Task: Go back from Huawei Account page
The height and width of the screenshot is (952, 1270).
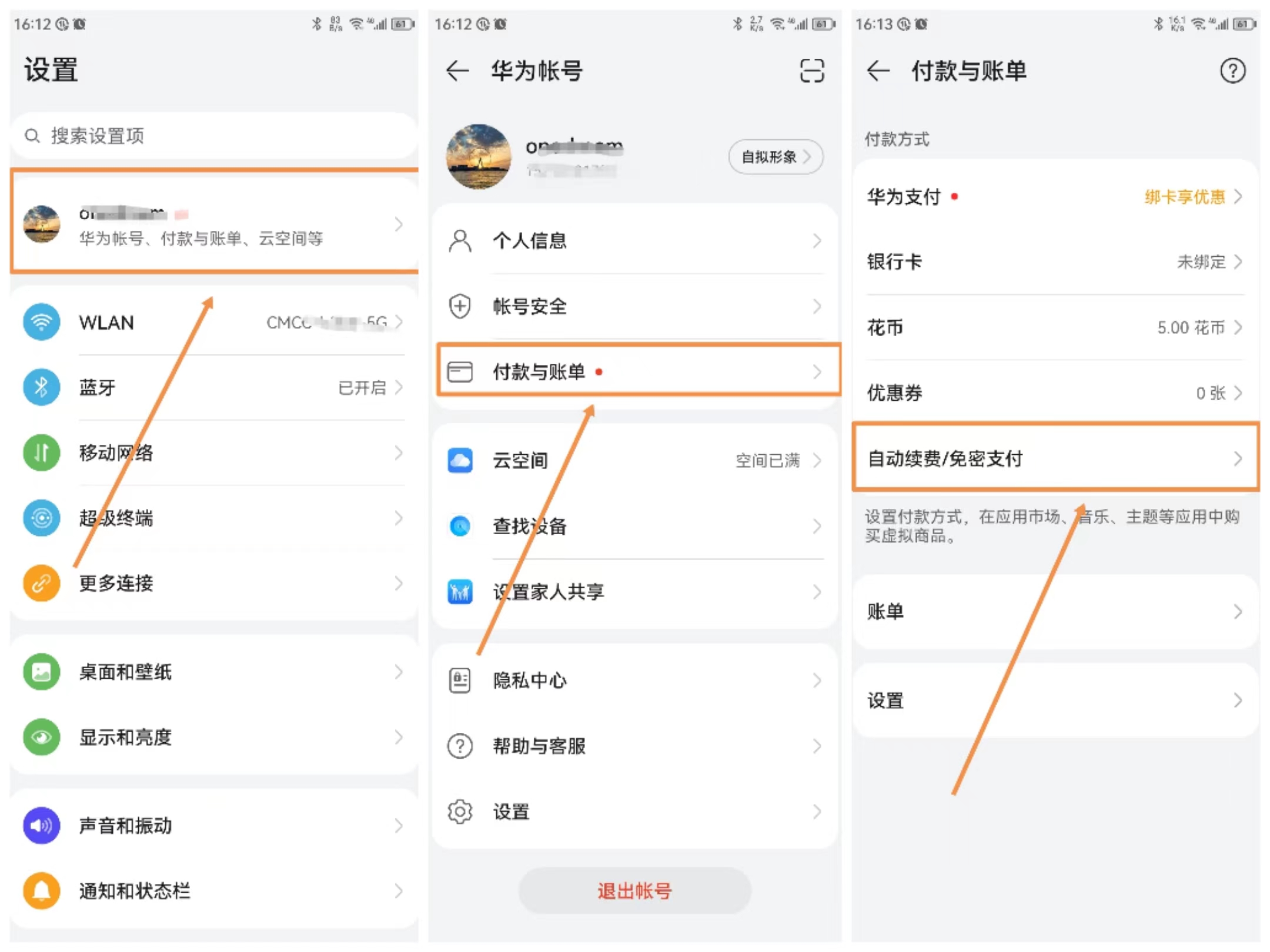Action: tap(457, 71)
